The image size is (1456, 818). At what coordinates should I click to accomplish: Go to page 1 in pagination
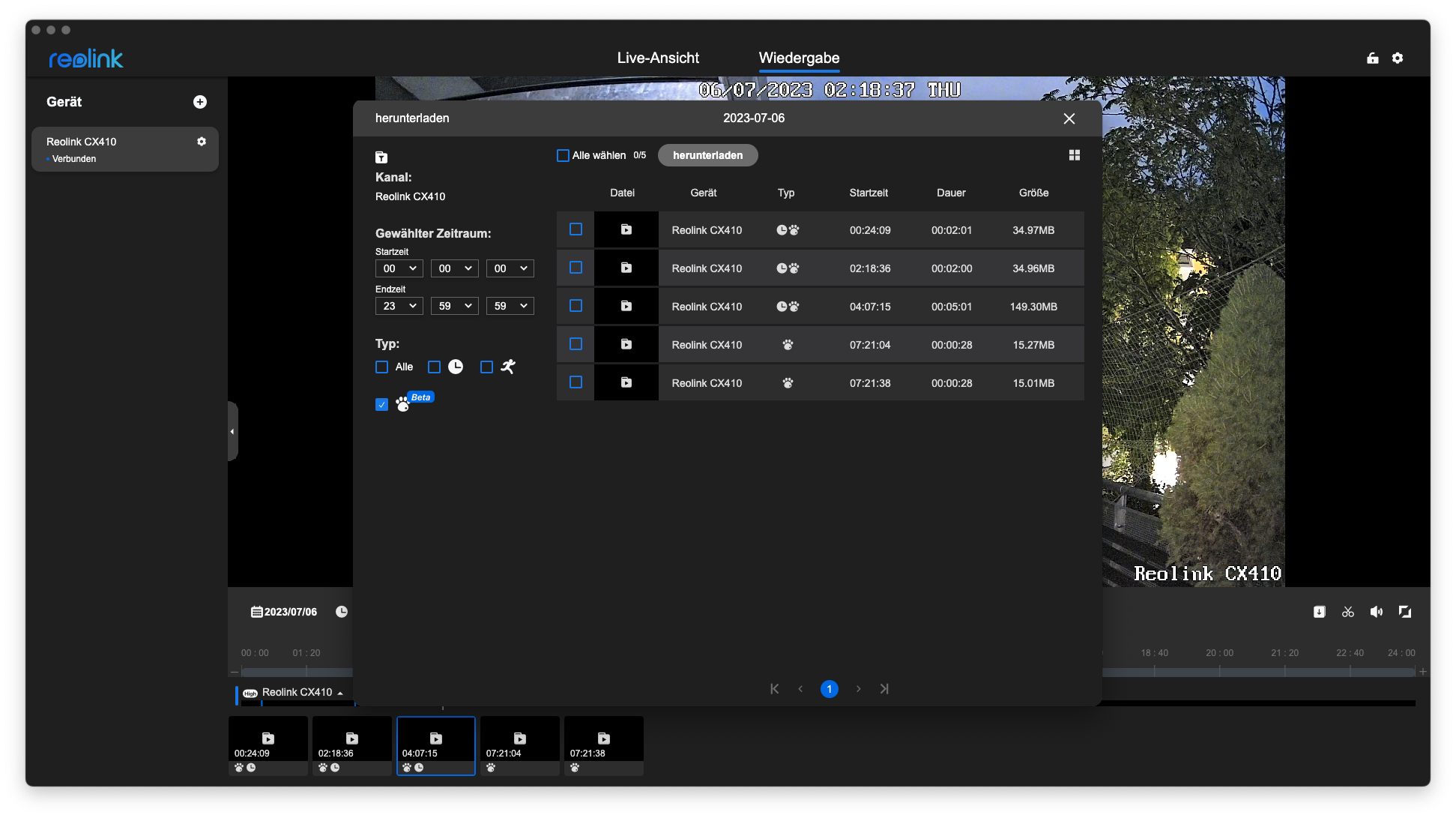point(829,689)
